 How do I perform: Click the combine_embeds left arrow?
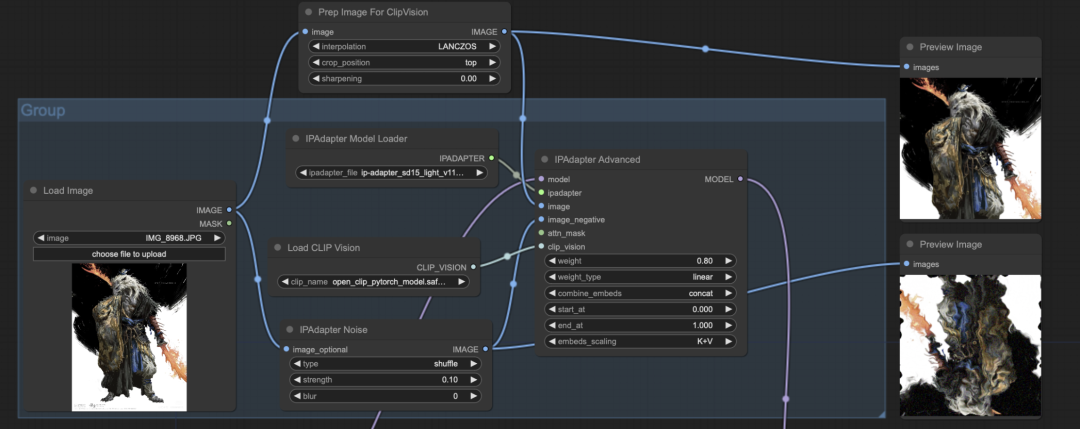tap(552, 293)
